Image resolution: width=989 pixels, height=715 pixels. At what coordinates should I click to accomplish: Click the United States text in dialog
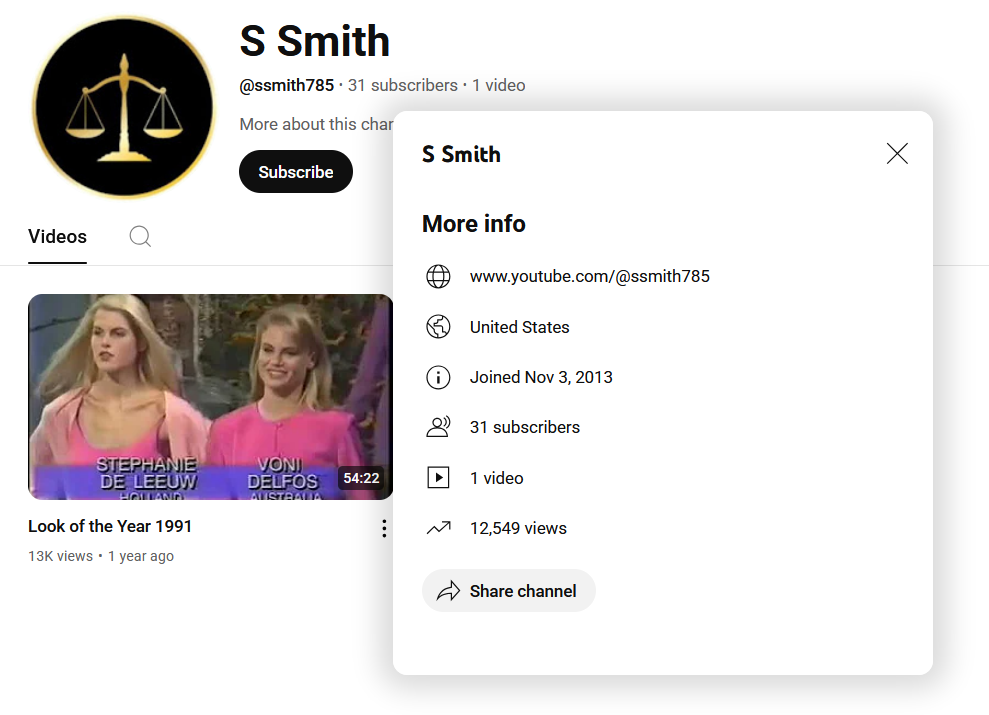pyautogui.click(x=520, y=327)
